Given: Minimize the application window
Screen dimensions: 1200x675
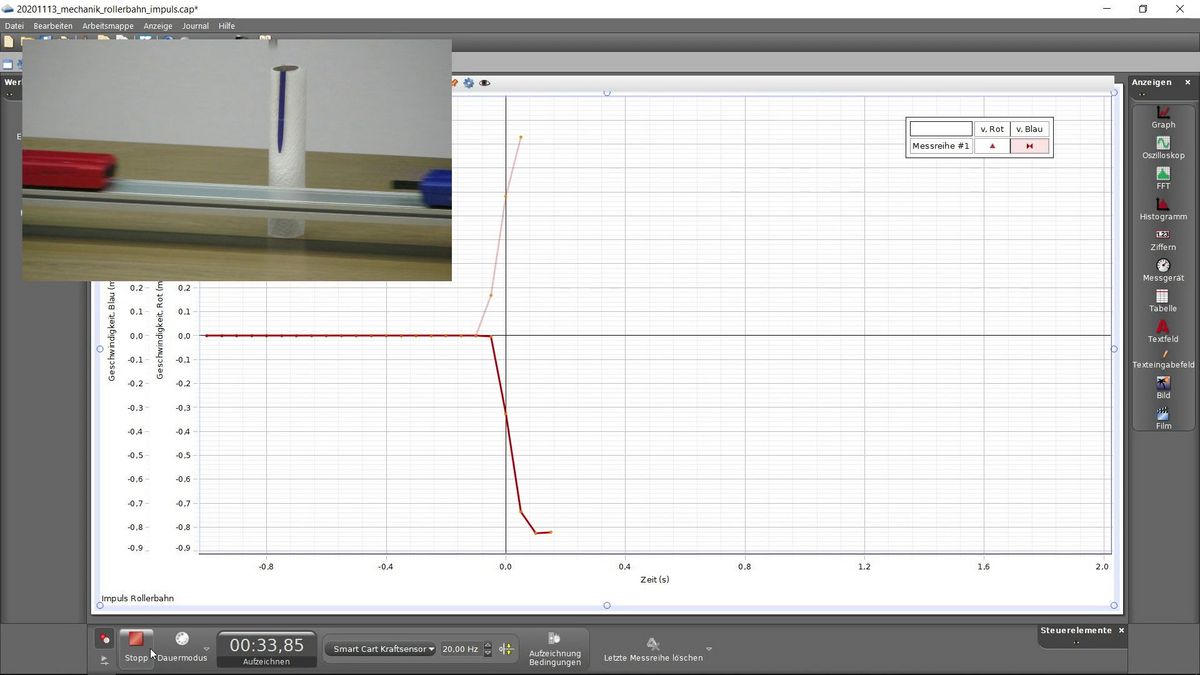Looking at the screenshot, I should pos(1106,9).
